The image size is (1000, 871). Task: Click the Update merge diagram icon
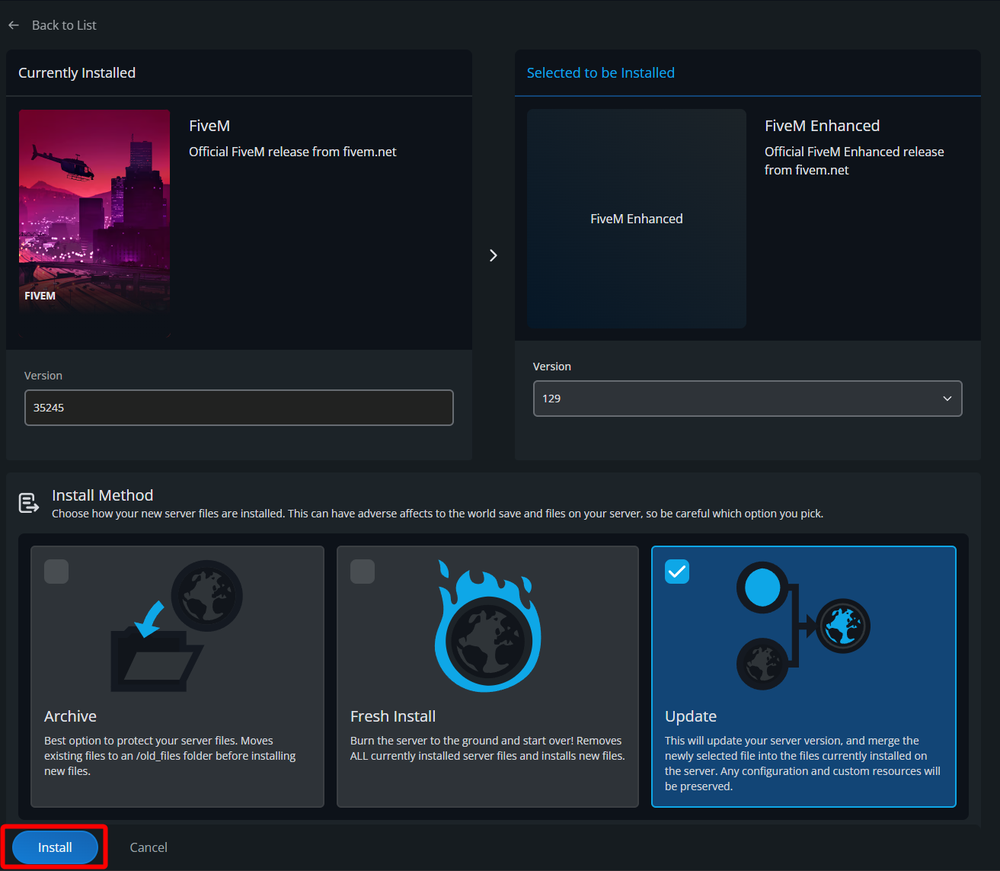(x=803, y=626)
